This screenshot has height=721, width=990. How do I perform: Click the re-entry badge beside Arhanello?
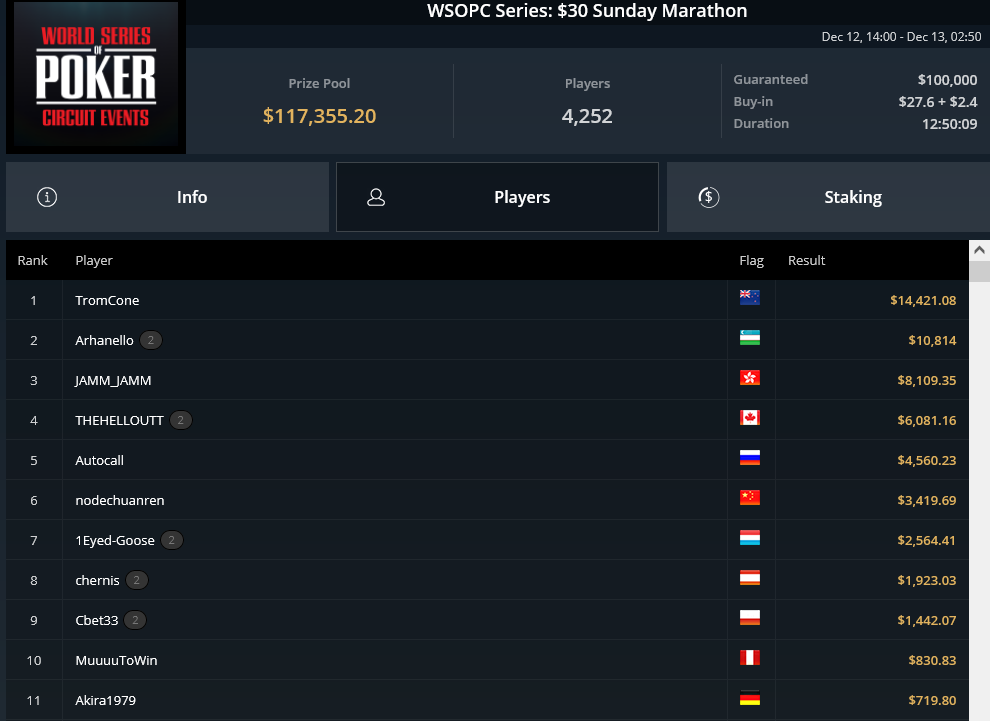point(151,340)
